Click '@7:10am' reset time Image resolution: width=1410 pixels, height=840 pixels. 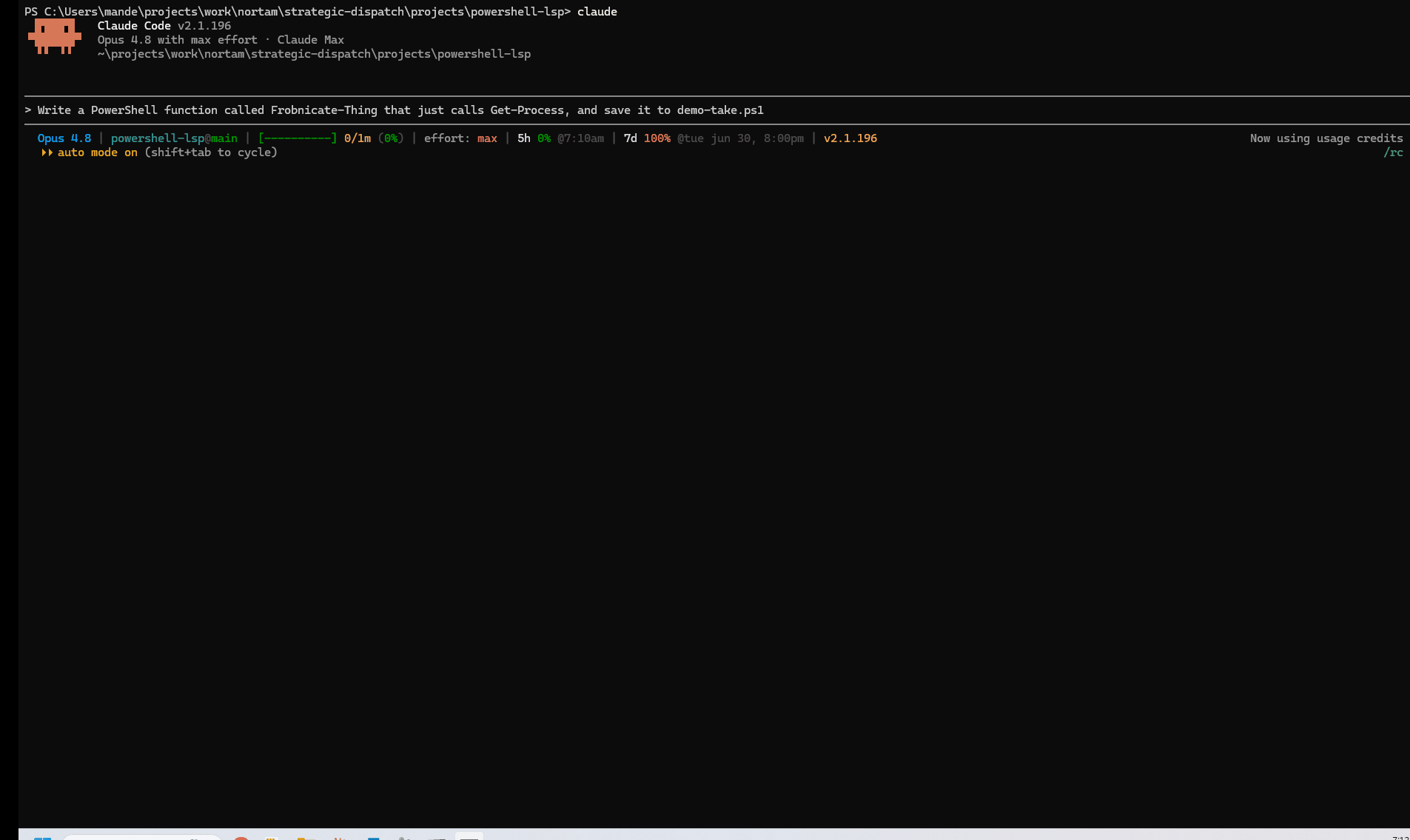pos(580,138)
